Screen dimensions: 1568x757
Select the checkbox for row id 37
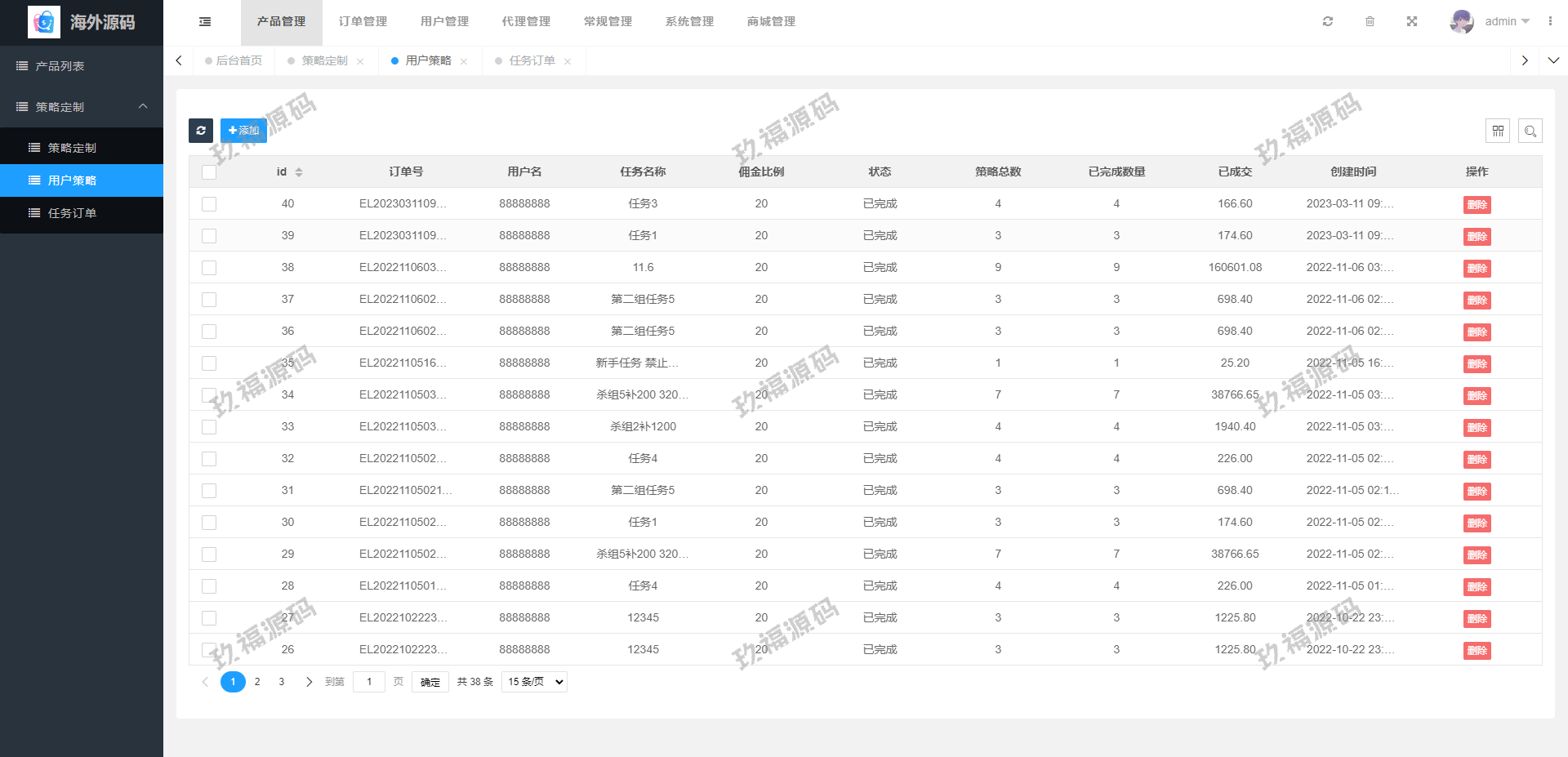point(209,300)
